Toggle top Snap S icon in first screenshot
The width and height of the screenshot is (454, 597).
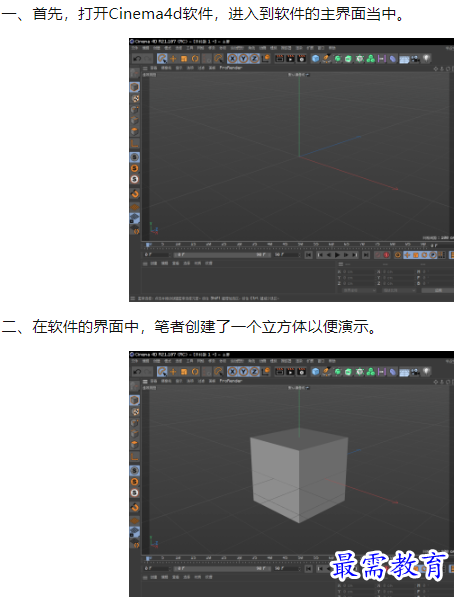pyautogui.click(x=134, y=157)
